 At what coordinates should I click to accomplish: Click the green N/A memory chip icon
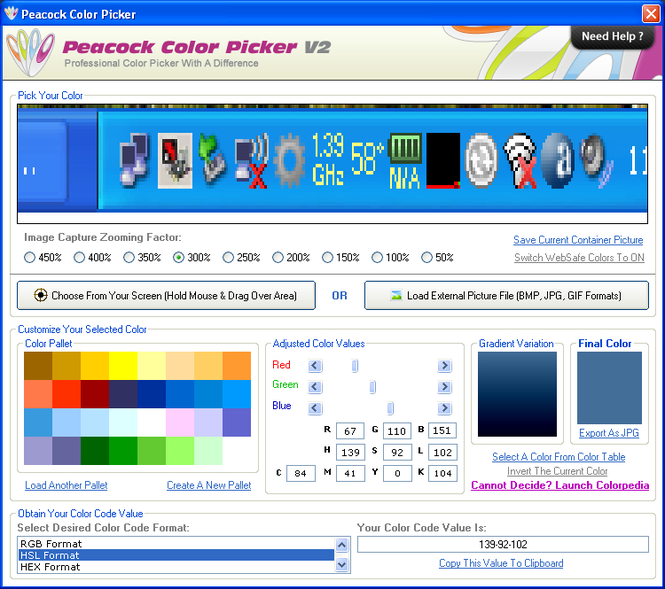[405, 160]
